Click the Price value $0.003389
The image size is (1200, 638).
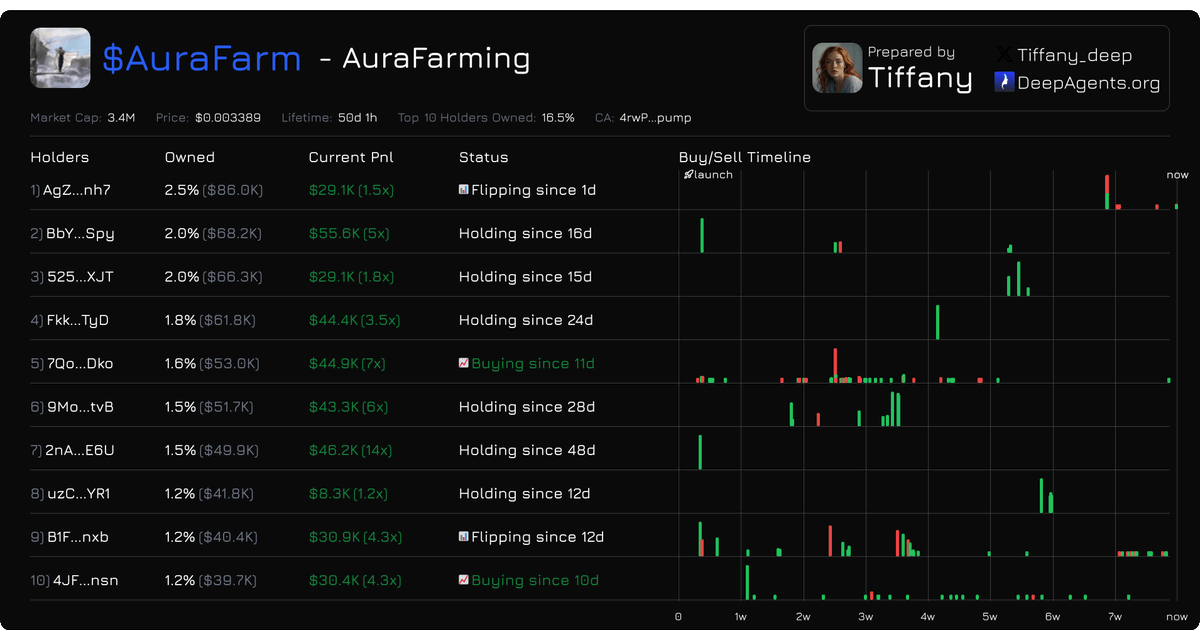point(228,118)
